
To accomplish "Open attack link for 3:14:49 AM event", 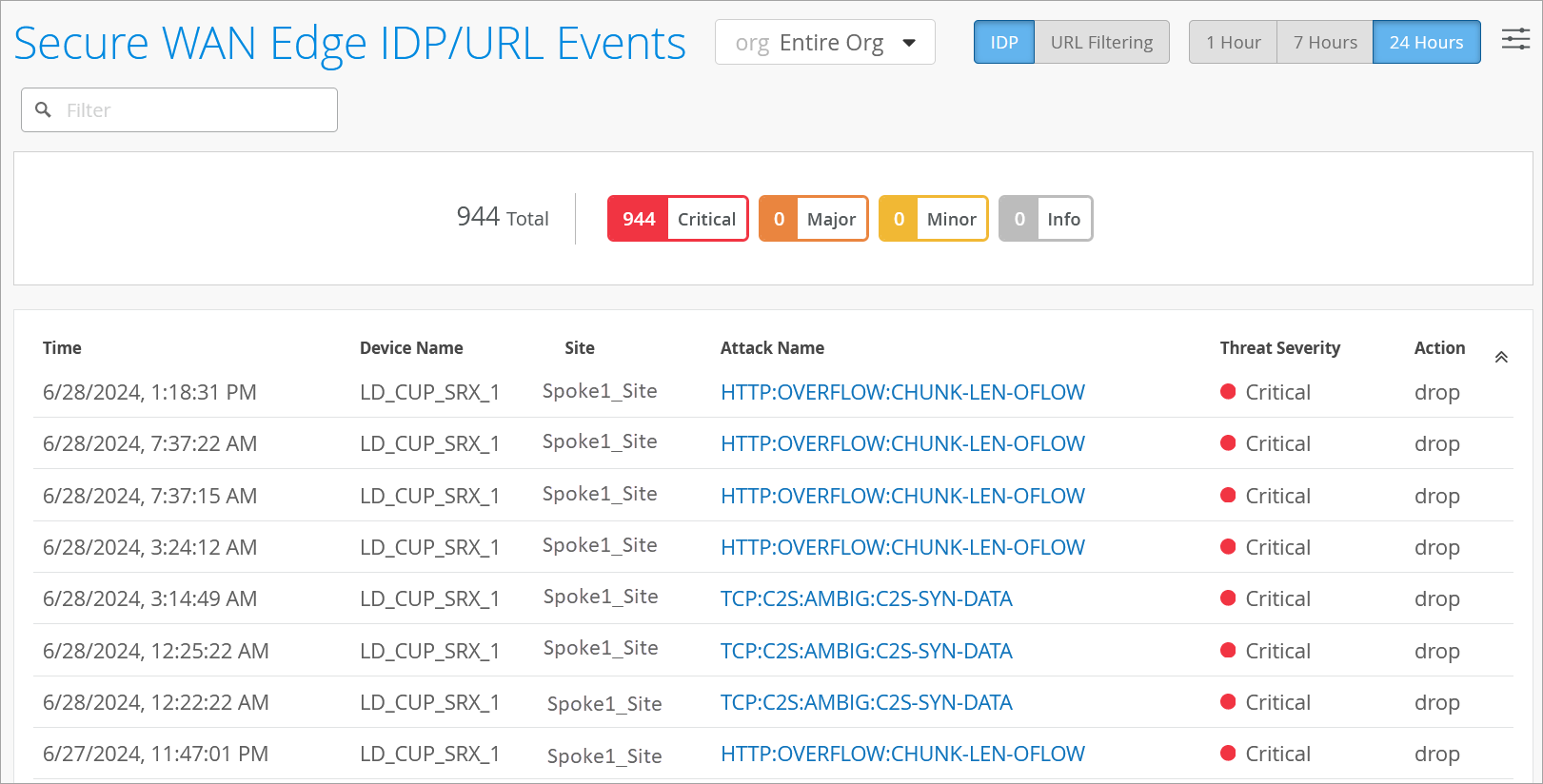I will coord(866,598).
